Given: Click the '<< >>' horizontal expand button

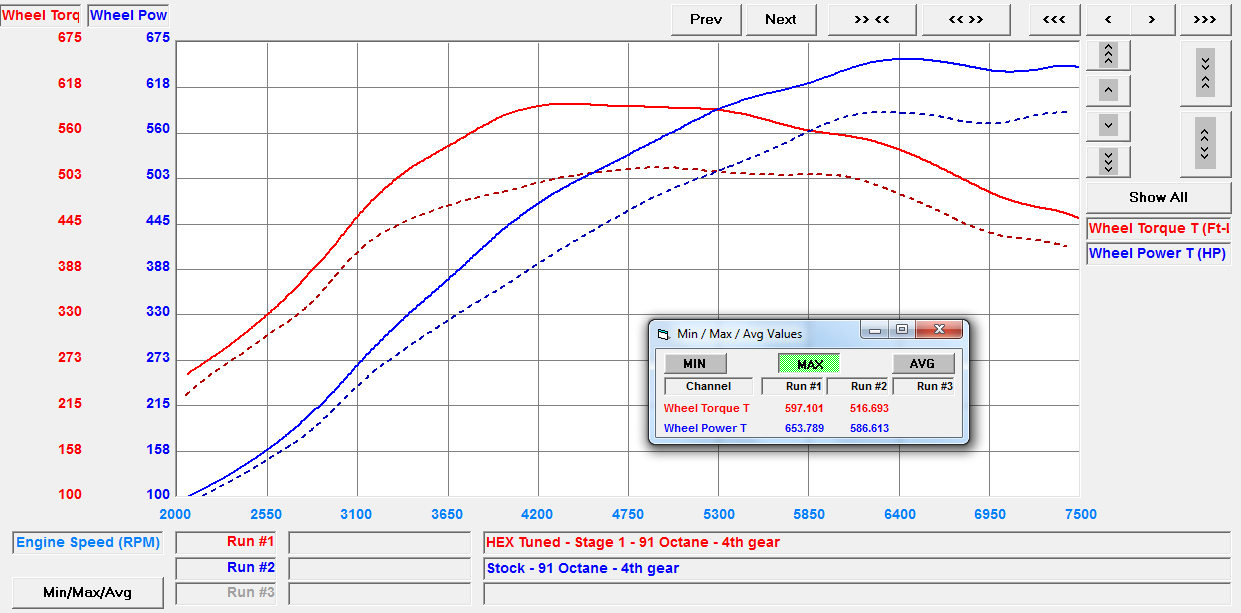Looking at the screenshot, I should click(x=966, y=19).
